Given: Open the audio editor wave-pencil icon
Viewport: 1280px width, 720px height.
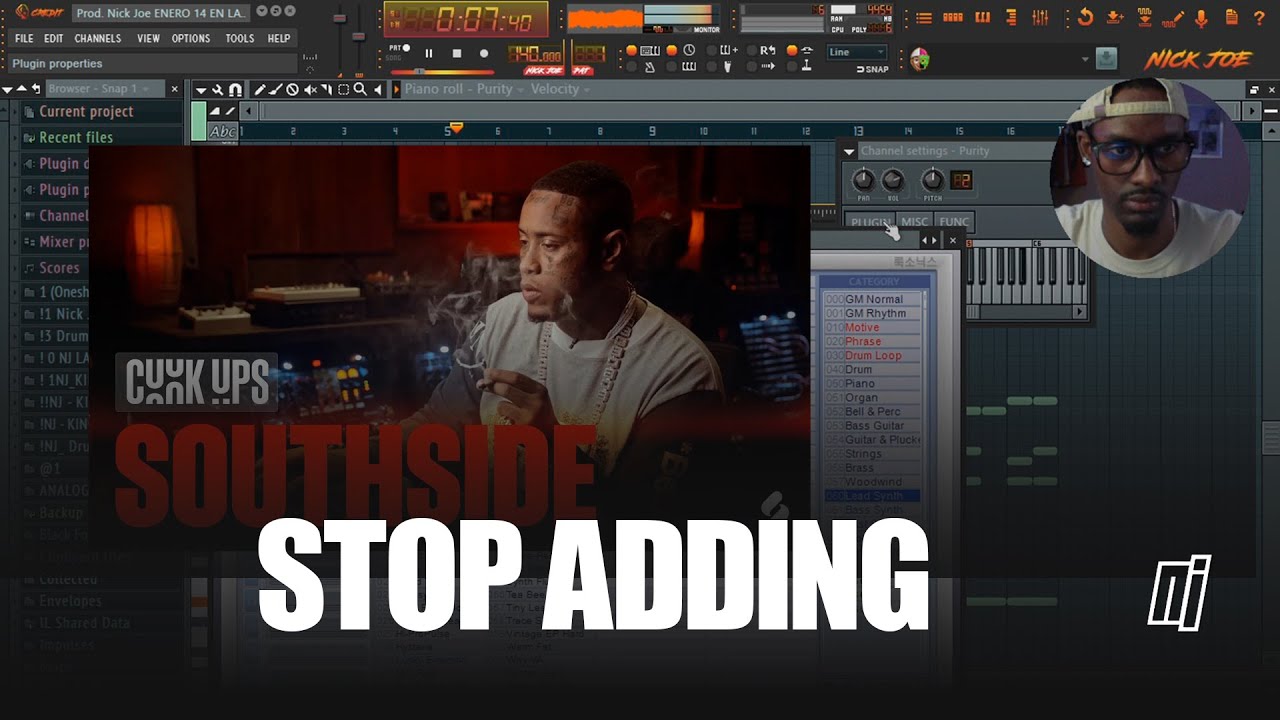Looking at the screenshot, I should click(x=1173, y=19).
